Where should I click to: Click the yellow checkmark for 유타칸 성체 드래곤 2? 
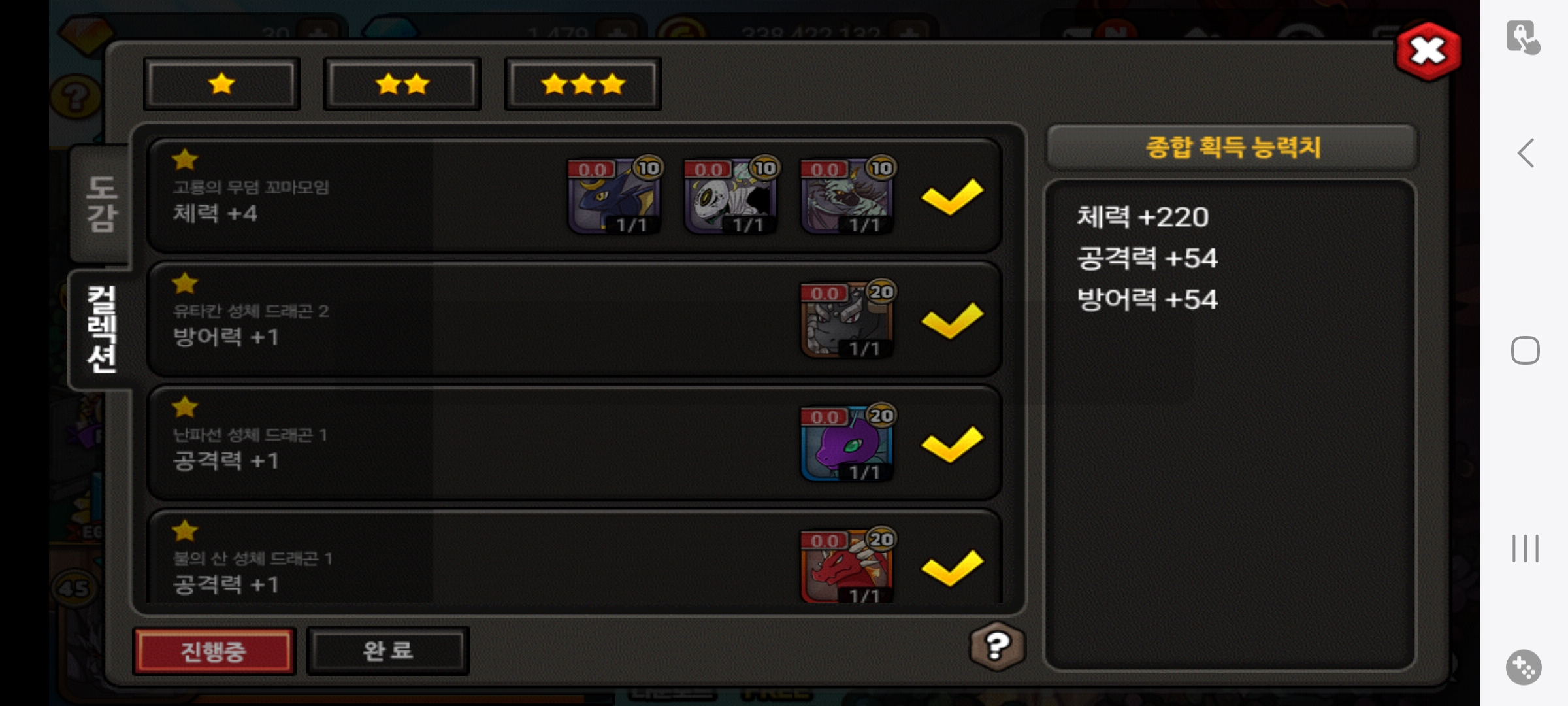952,320
